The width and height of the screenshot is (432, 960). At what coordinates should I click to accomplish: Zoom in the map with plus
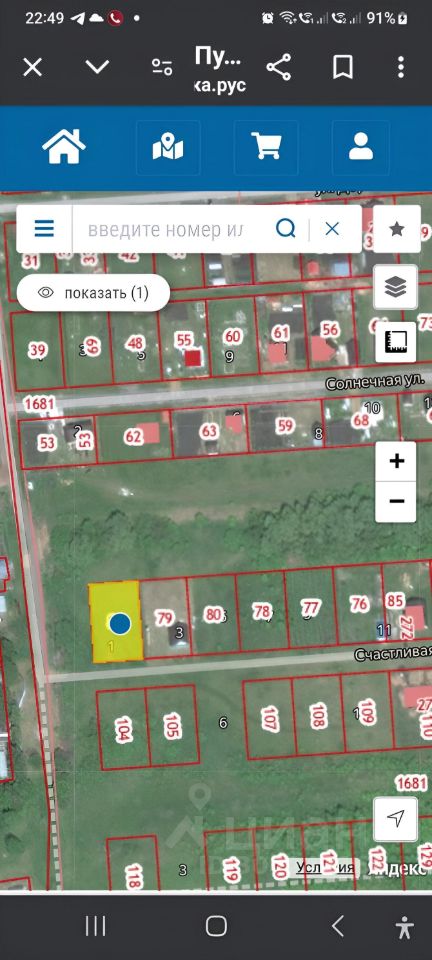pos(397,460)
